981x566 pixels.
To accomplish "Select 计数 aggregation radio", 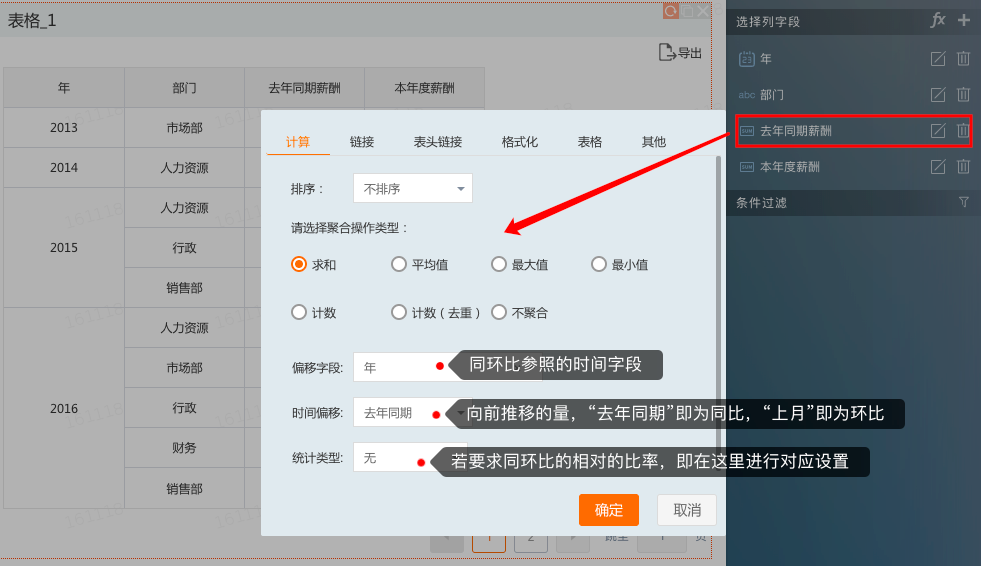I will click(299, 312).
